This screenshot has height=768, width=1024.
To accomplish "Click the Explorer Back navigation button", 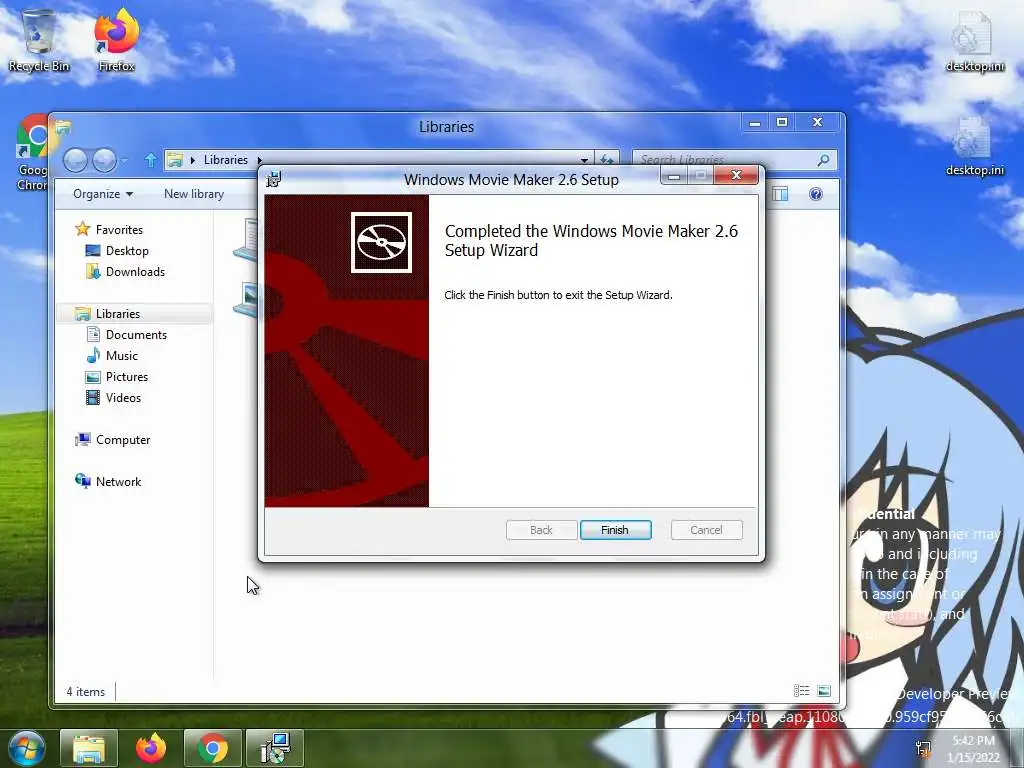I will coord(75,160).
